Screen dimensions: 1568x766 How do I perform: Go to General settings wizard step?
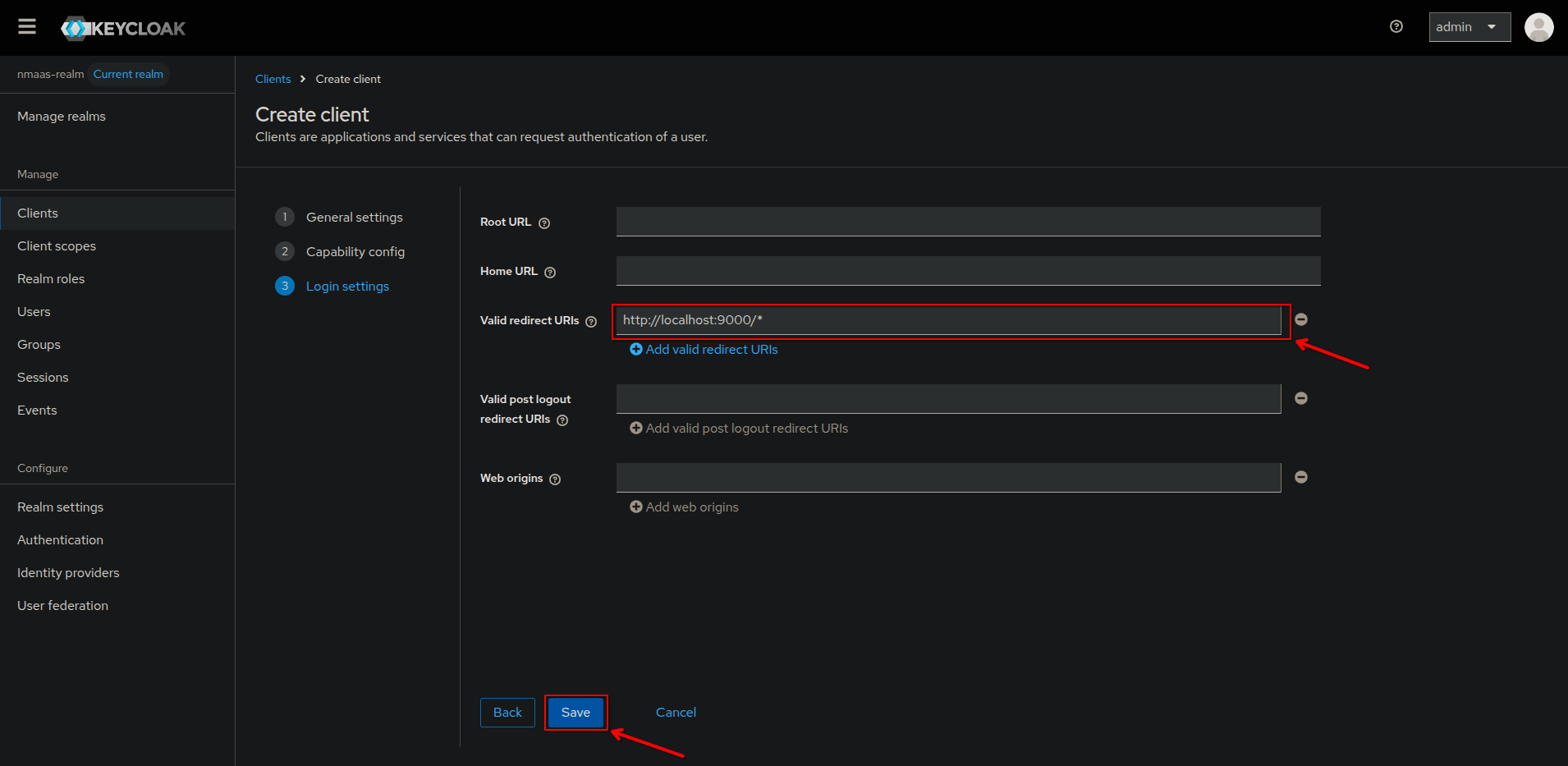click(354, 218)
